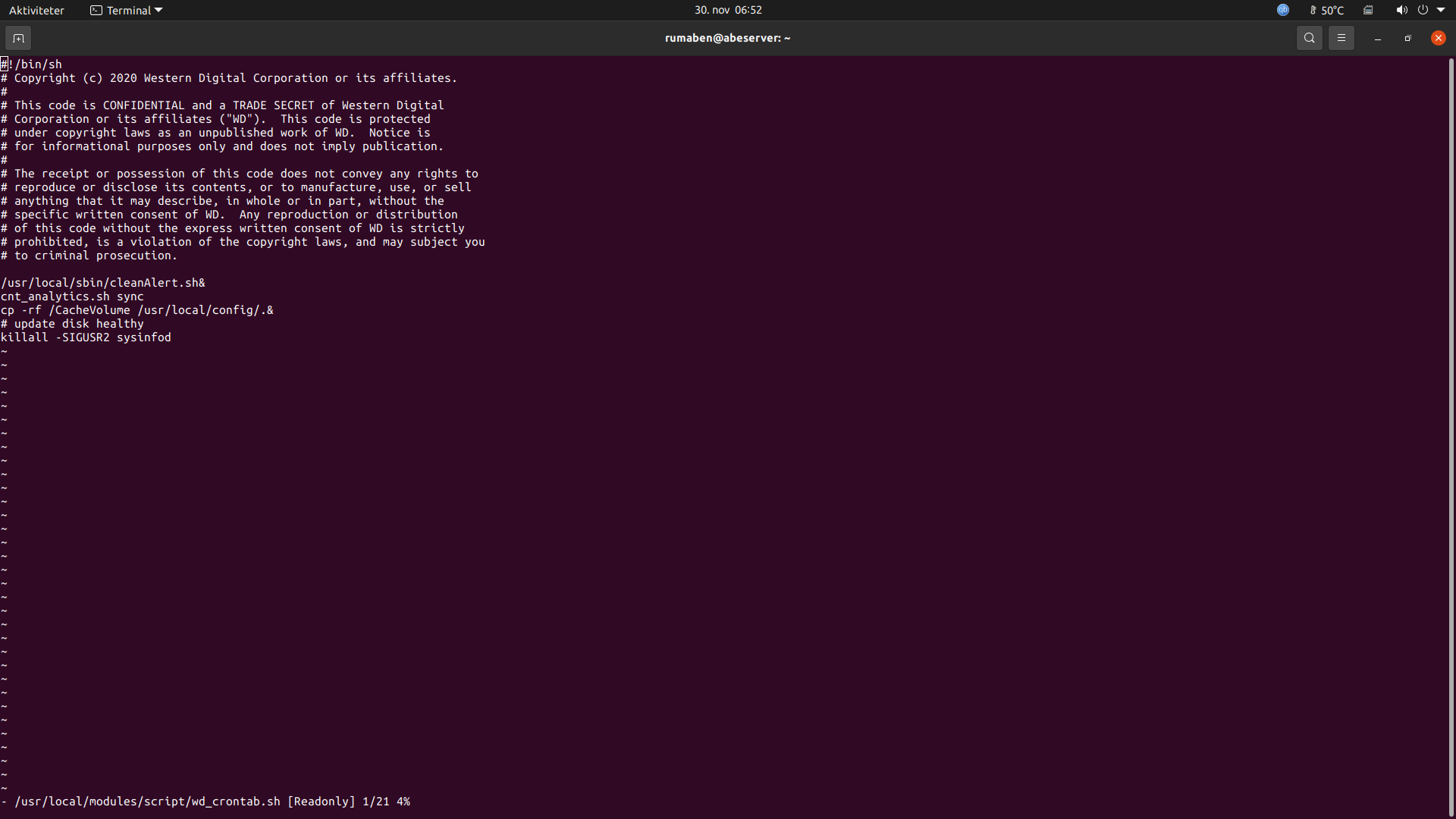Image resolution: width=1456 pixels, height=819 pixels.
Task: Close the terminal window
Action: (1438, 38)
